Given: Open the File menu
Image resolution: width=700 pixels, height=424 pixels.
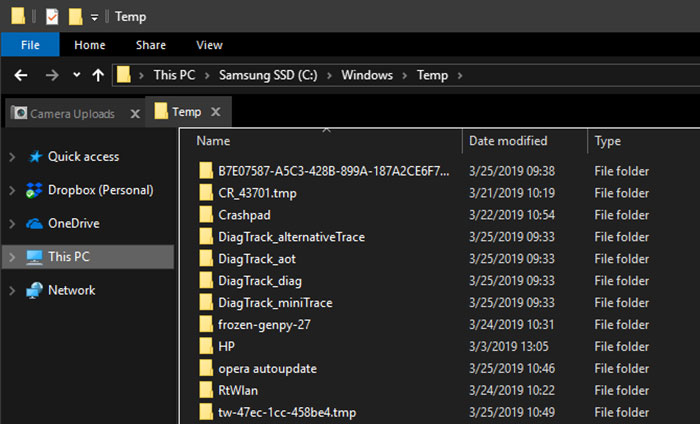Looking at the screenshot, I should click(30, 45).
